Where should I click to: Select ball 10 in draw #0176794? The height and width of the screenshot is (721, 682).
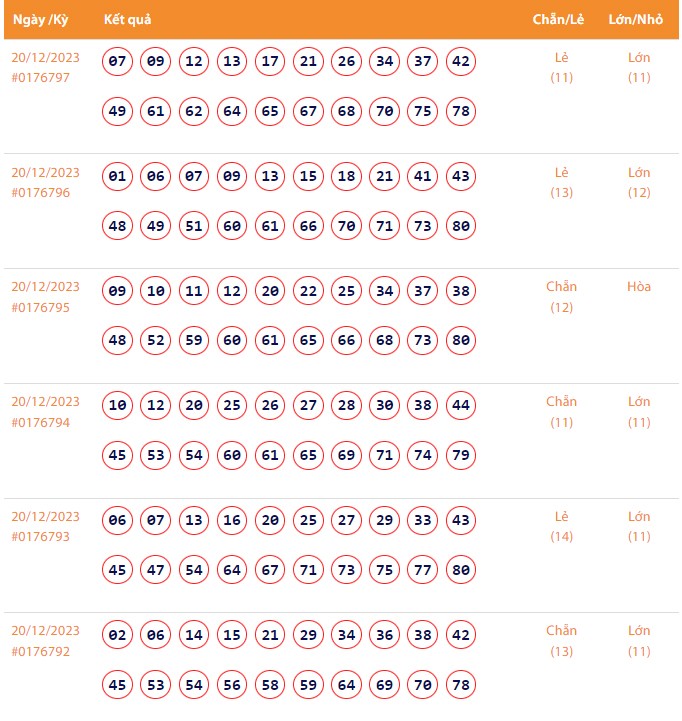117,406
